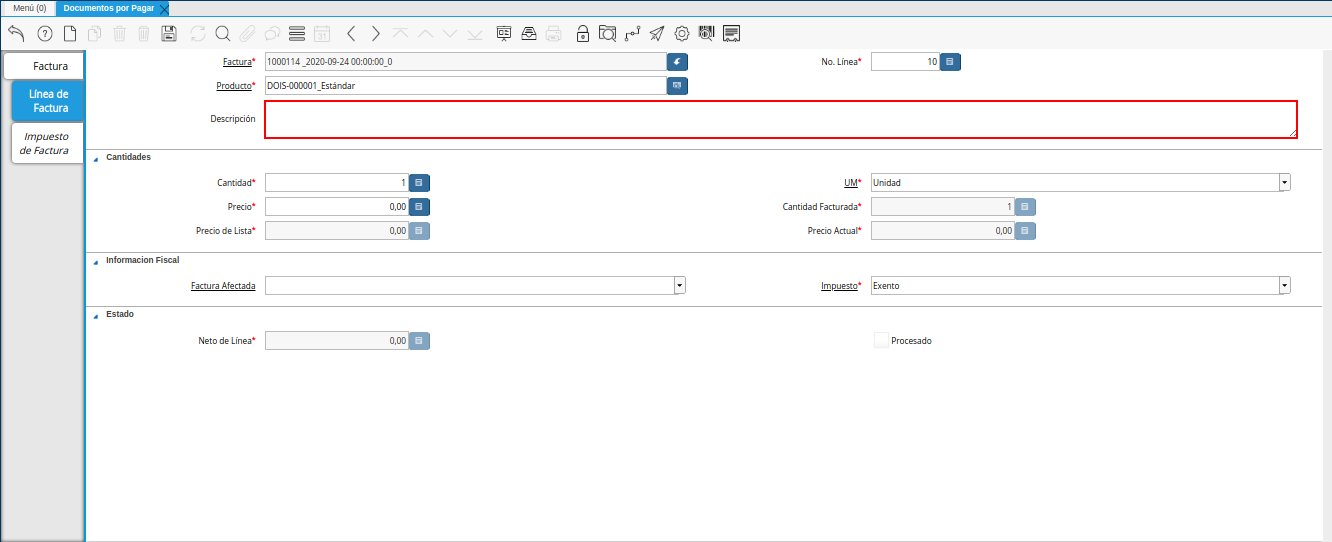1332x542 pixels.
Task: Collapse the Informacion Fiscal section
Action: point(96,261)
